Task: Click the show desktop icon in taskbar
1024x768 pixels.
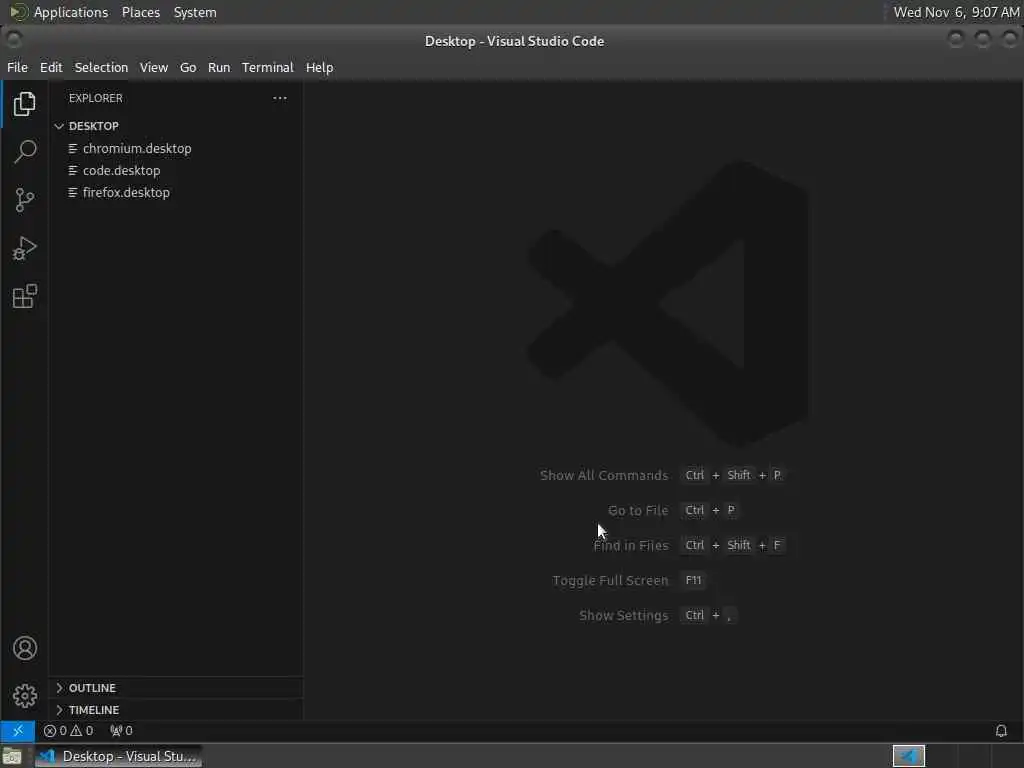Action: [x=12, y=756]
